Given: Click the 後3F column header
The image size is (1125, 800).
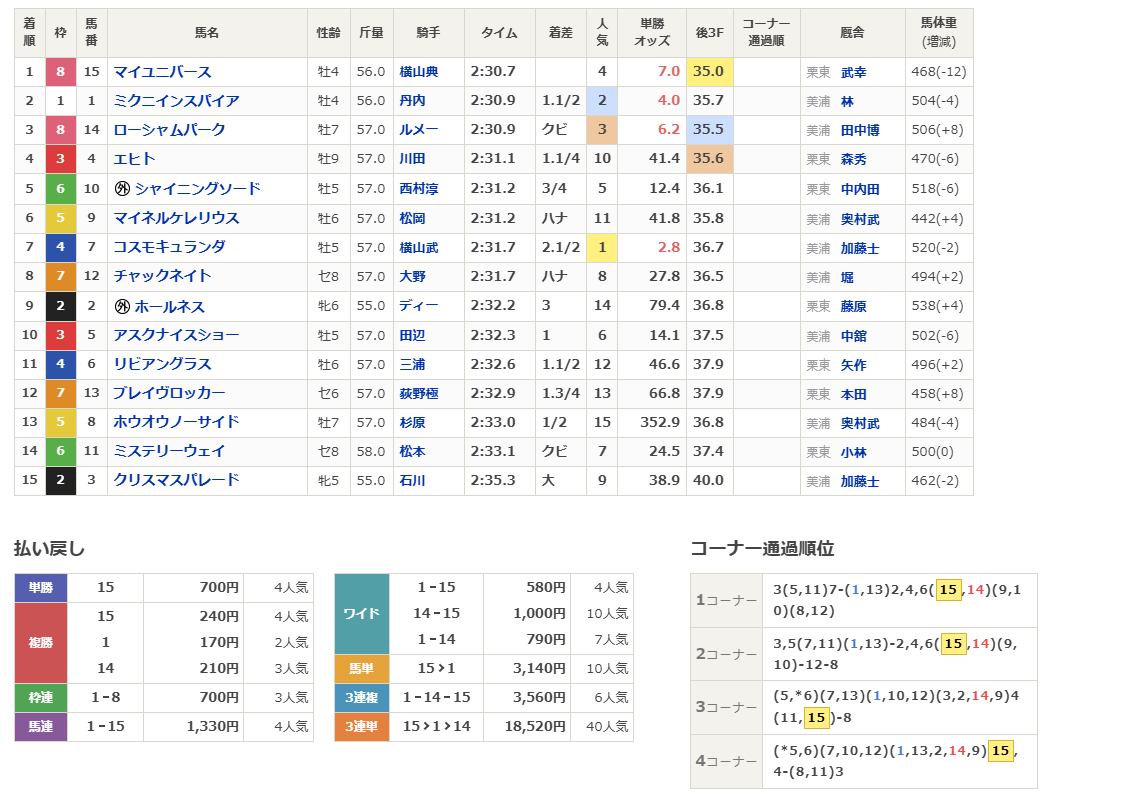Looking at the screenshot, I should tap(710, 33).
